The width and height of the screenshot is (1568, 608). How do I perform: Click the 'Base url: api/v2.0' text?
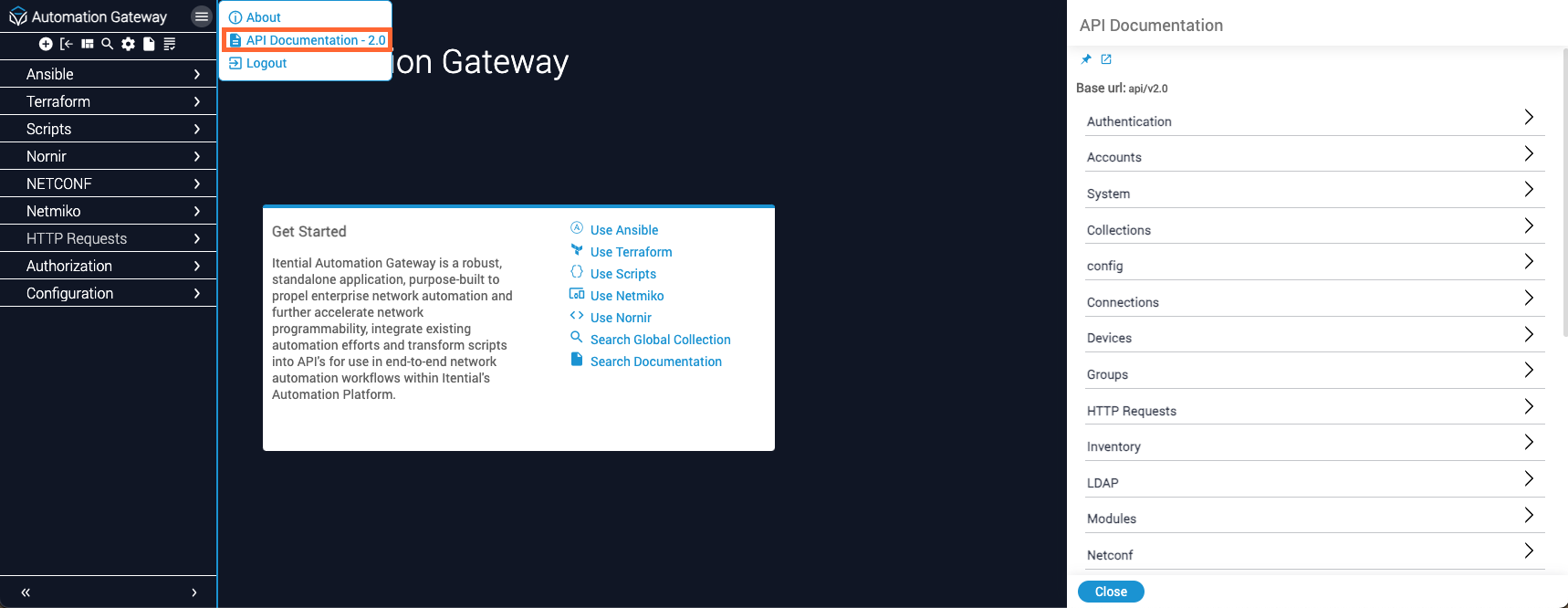point(1122,89)
